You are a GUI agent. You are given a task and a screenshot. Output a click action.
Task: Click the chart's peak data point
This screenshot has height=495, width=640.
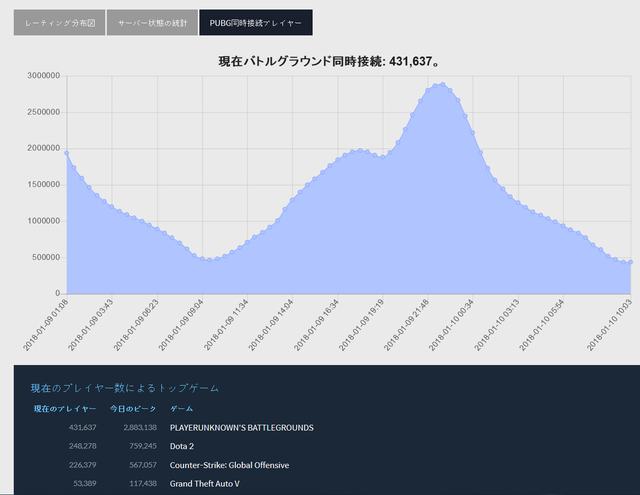(442, 84)
